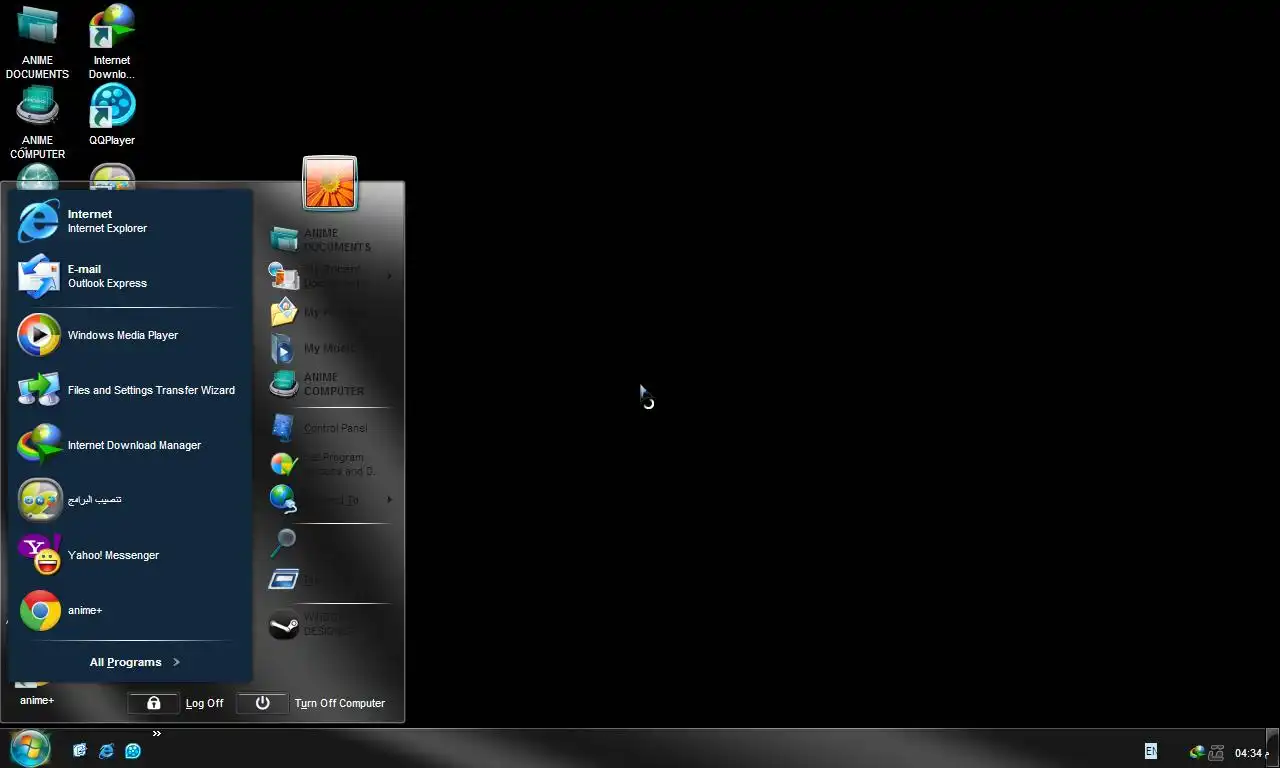Expand the Quick Launch overflow chevron
Viewport: 1280px width, 768px height.
(156, 734)
